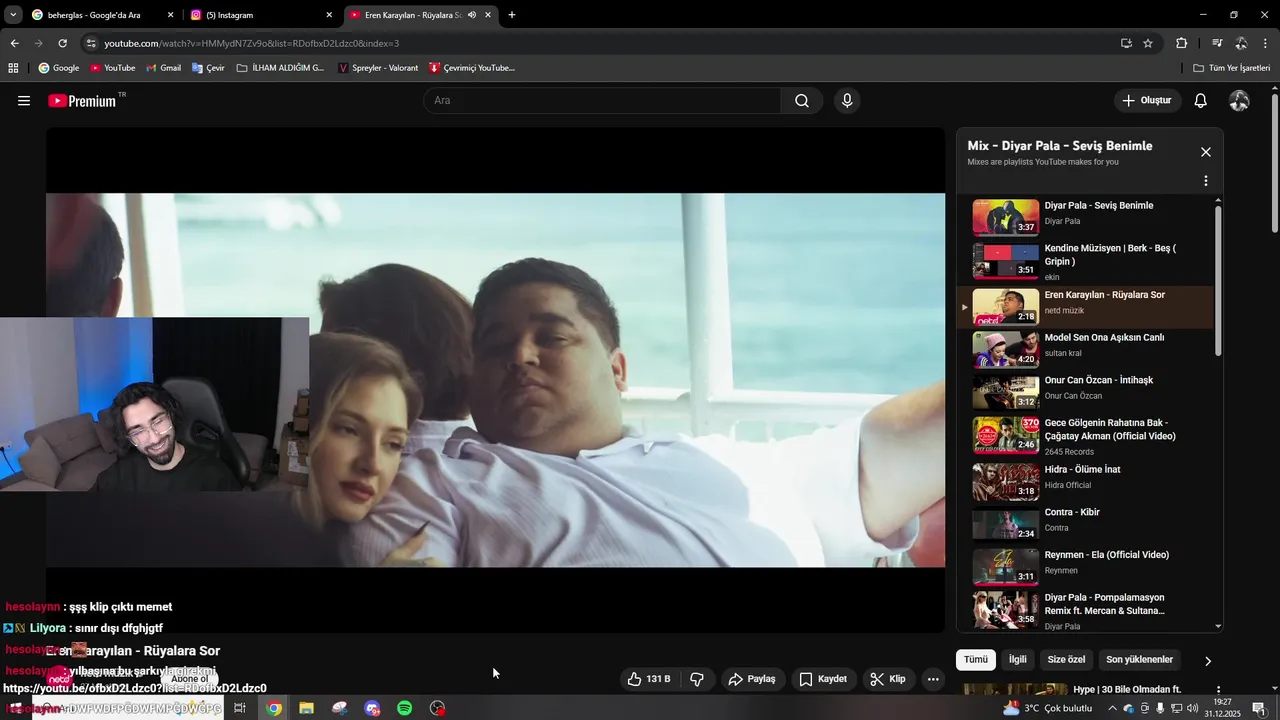The image size is (1280, 720).
Task: Open Chrome apps grid shortcut
Action: click(x=13, y=68)
